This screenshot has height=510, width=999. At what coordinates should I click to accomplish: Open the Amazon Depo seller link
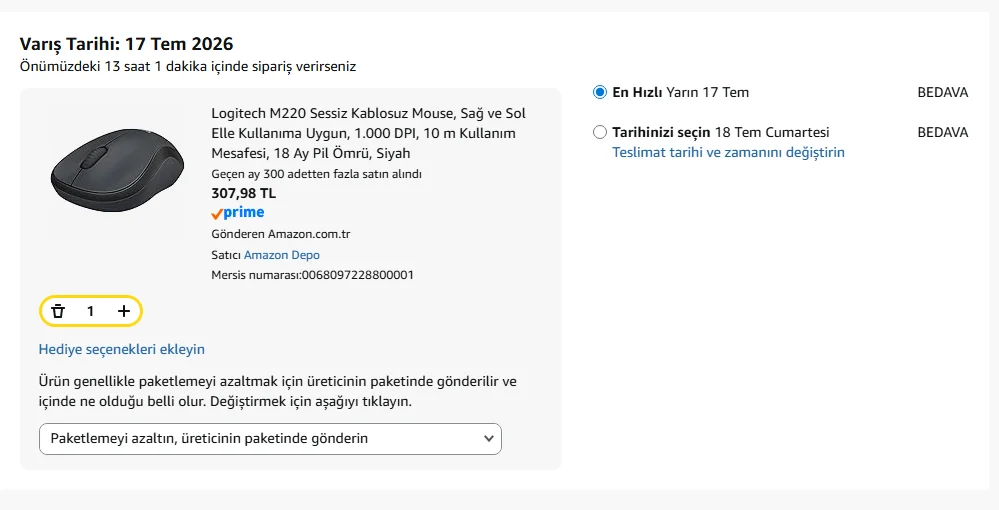tap(282, 255)
